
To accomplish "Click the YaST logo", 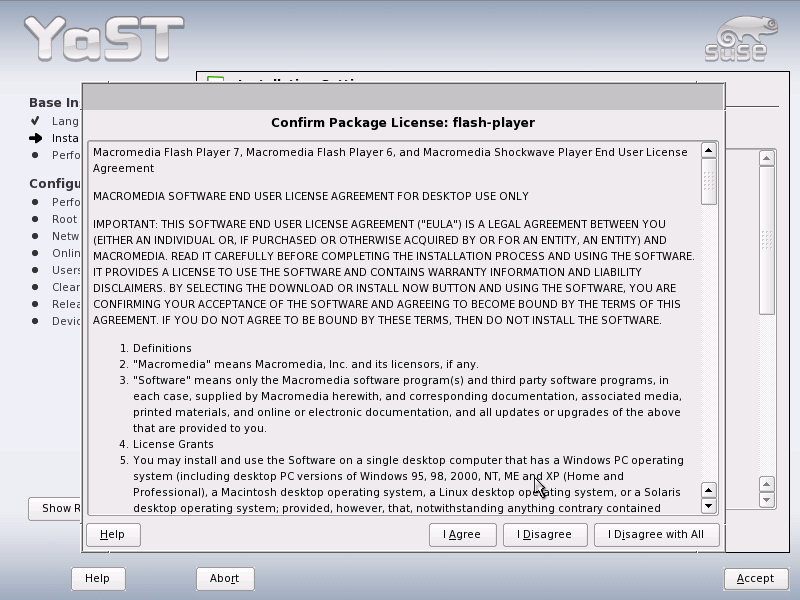I will coord(104,38).
